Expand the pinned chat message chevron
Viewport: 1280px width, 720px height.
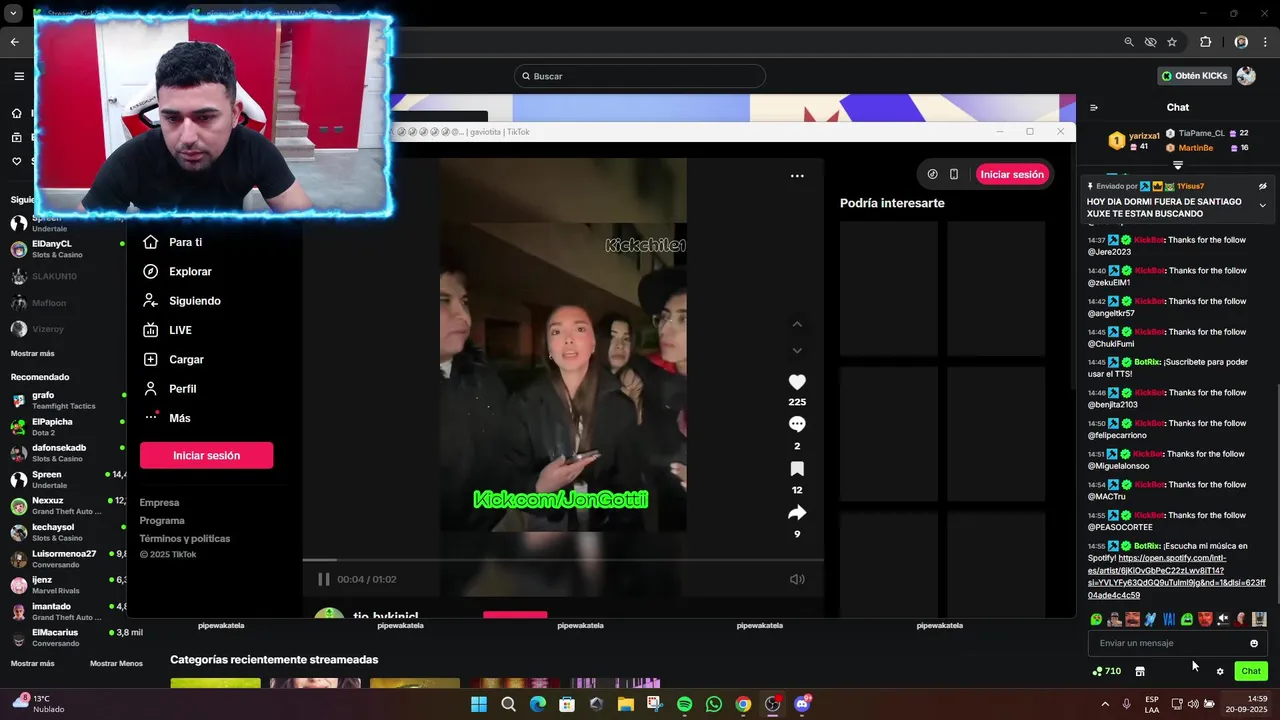tap(1262, 206)
